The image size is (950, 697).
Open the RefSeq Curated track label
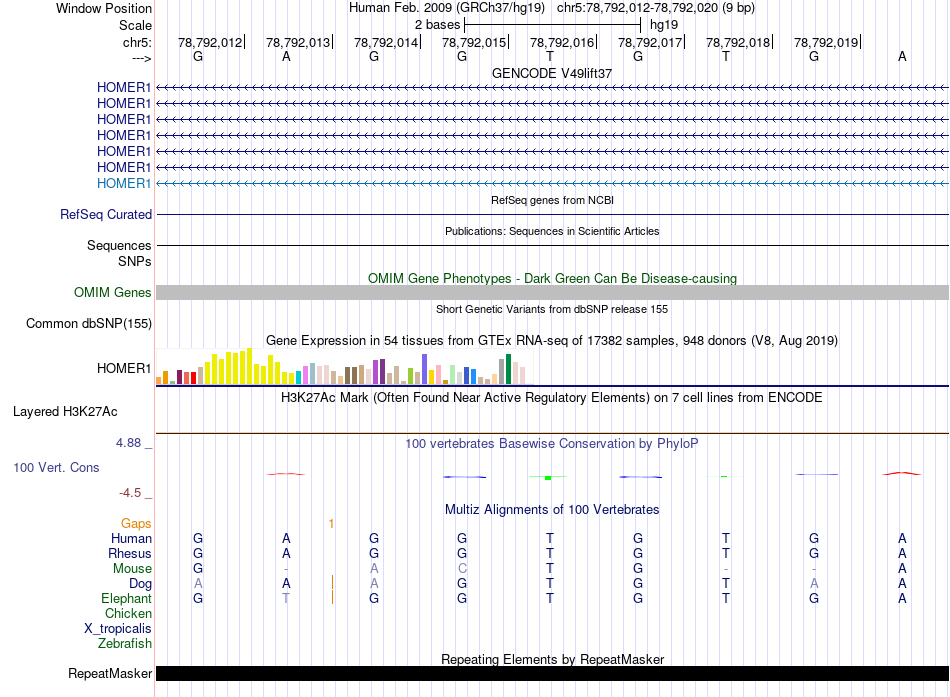tap(106, 214)
